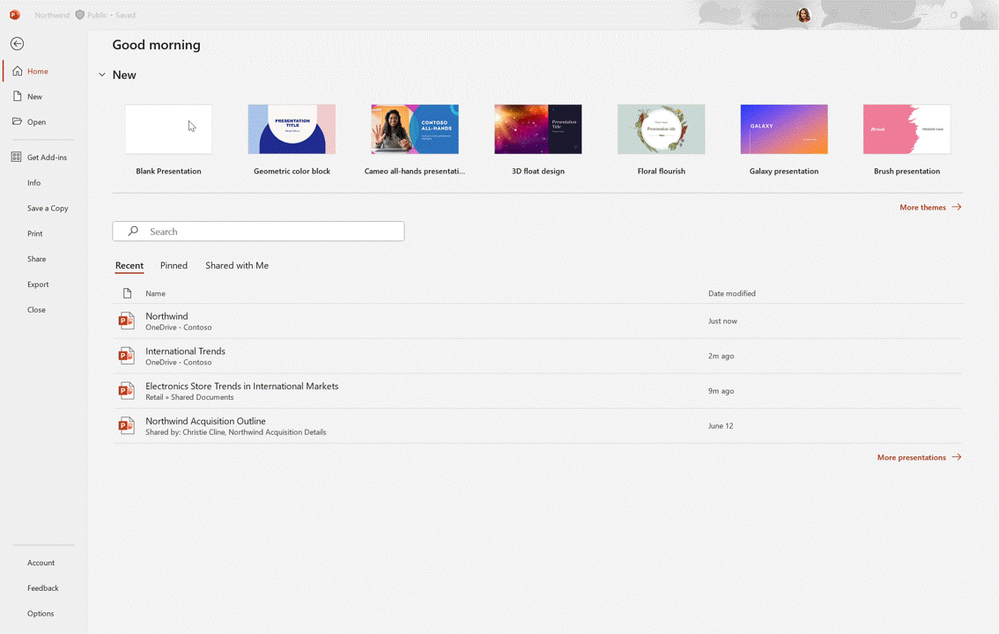The image size is (999, 634).
Task: Open the Account page
Action: (41, 563)
